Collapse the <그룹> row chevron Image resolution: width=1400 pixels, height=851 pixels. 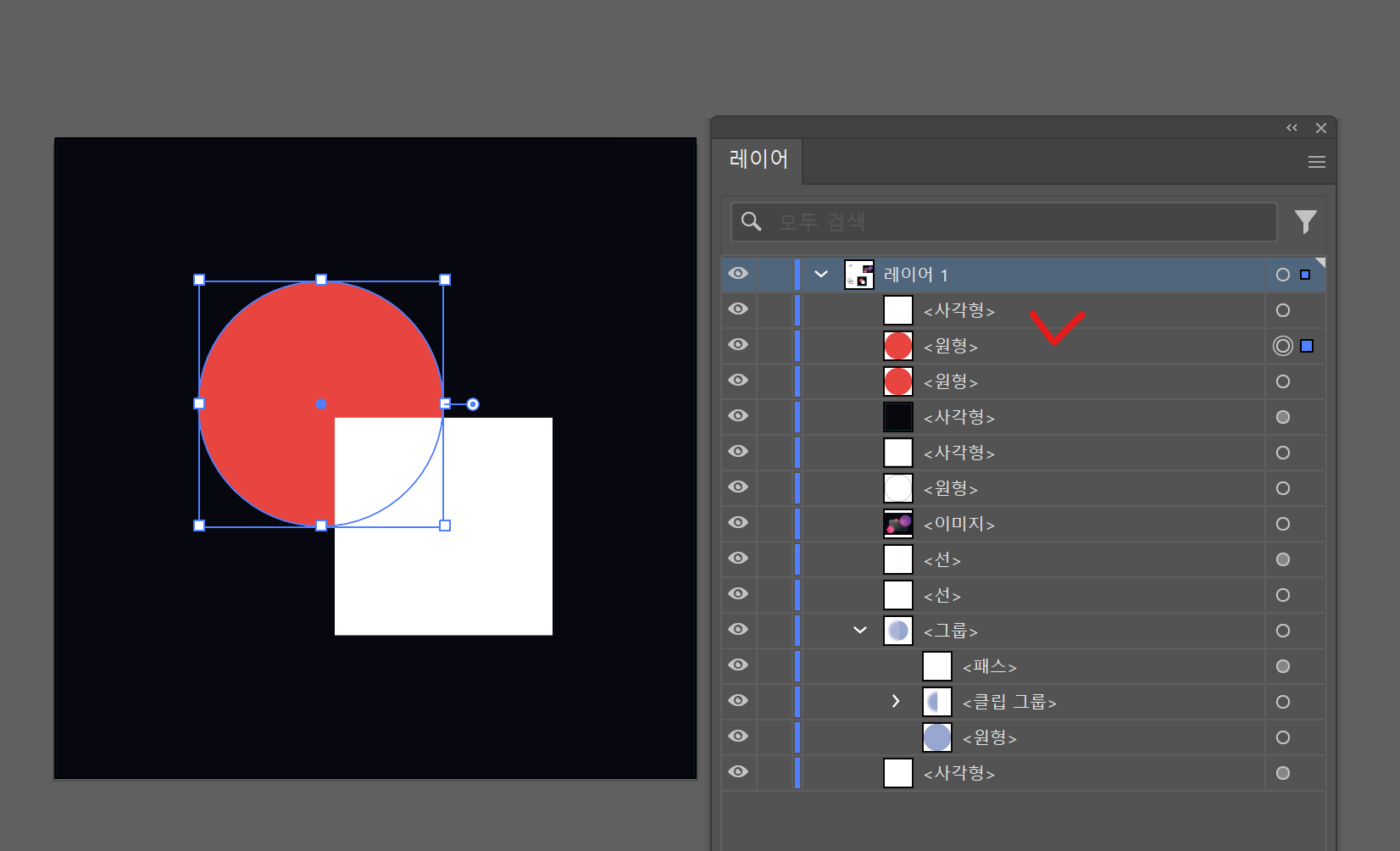(860, 631)
